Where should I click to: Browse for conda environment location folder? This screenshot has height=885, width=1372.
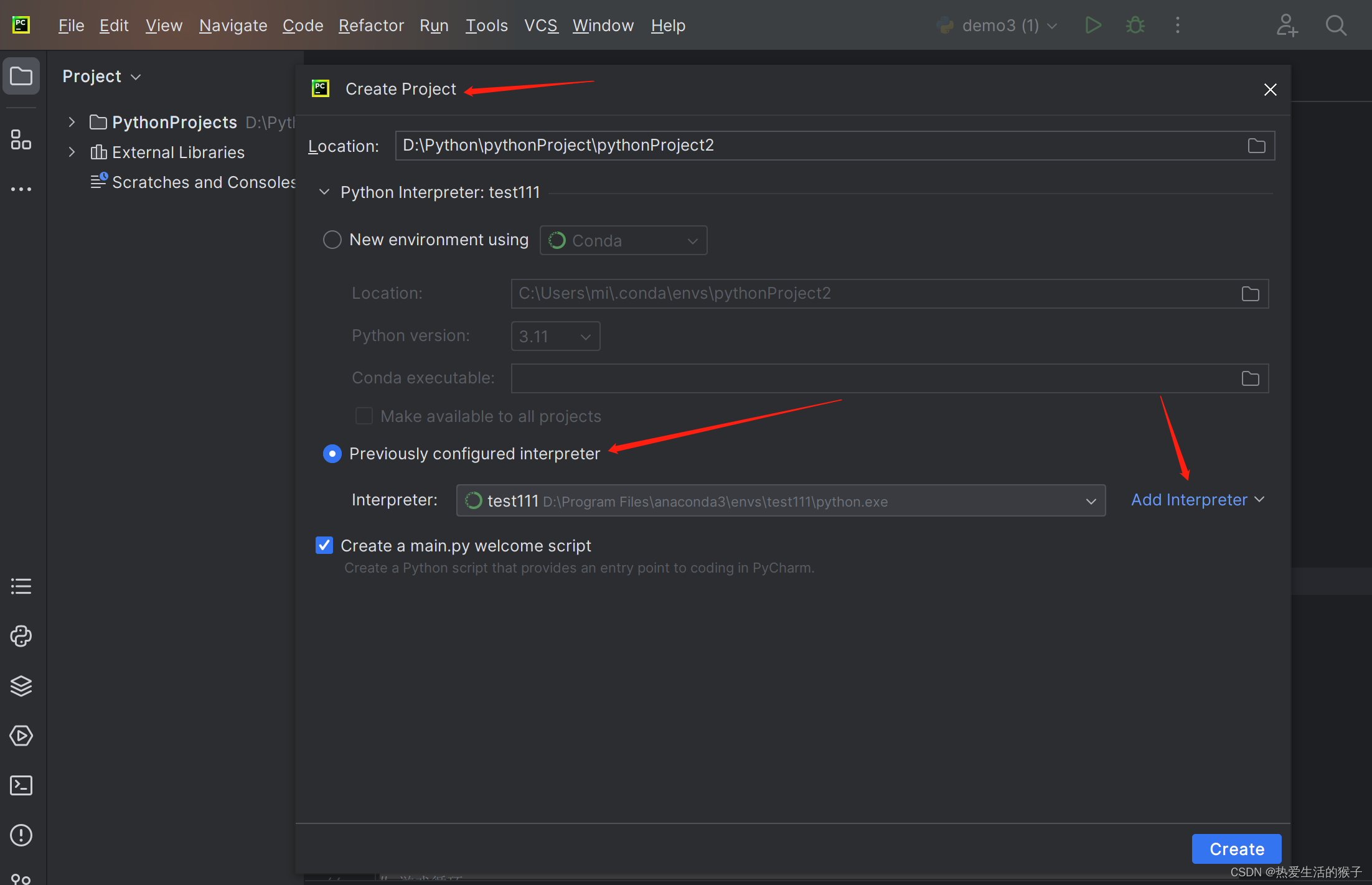point(1251,294)
